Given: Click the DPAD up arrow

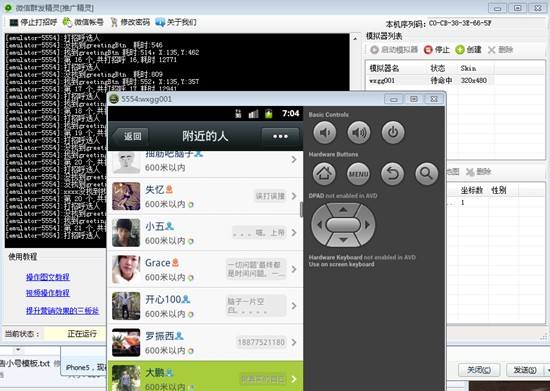Looking at the screenshot, I should click(343, 210).
